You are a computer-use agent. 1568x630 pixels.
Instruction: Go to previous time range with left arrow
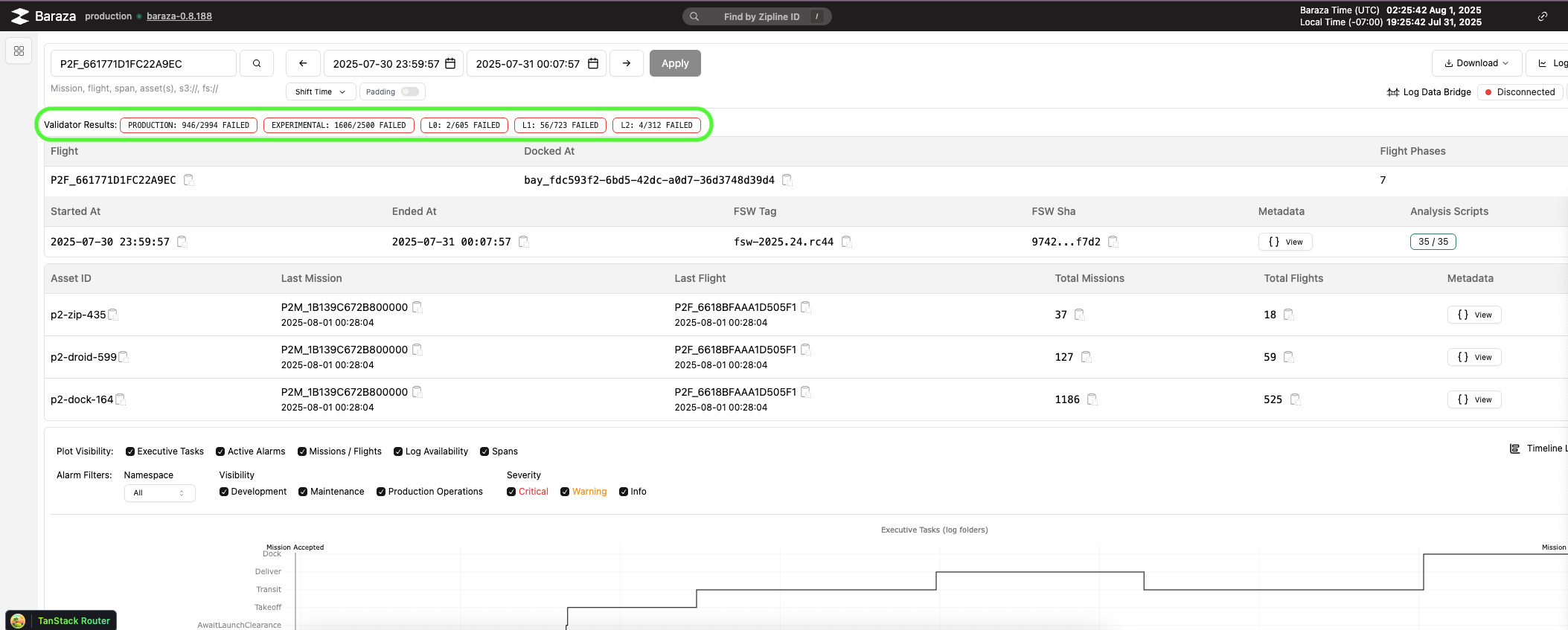(x=303, y=63)
